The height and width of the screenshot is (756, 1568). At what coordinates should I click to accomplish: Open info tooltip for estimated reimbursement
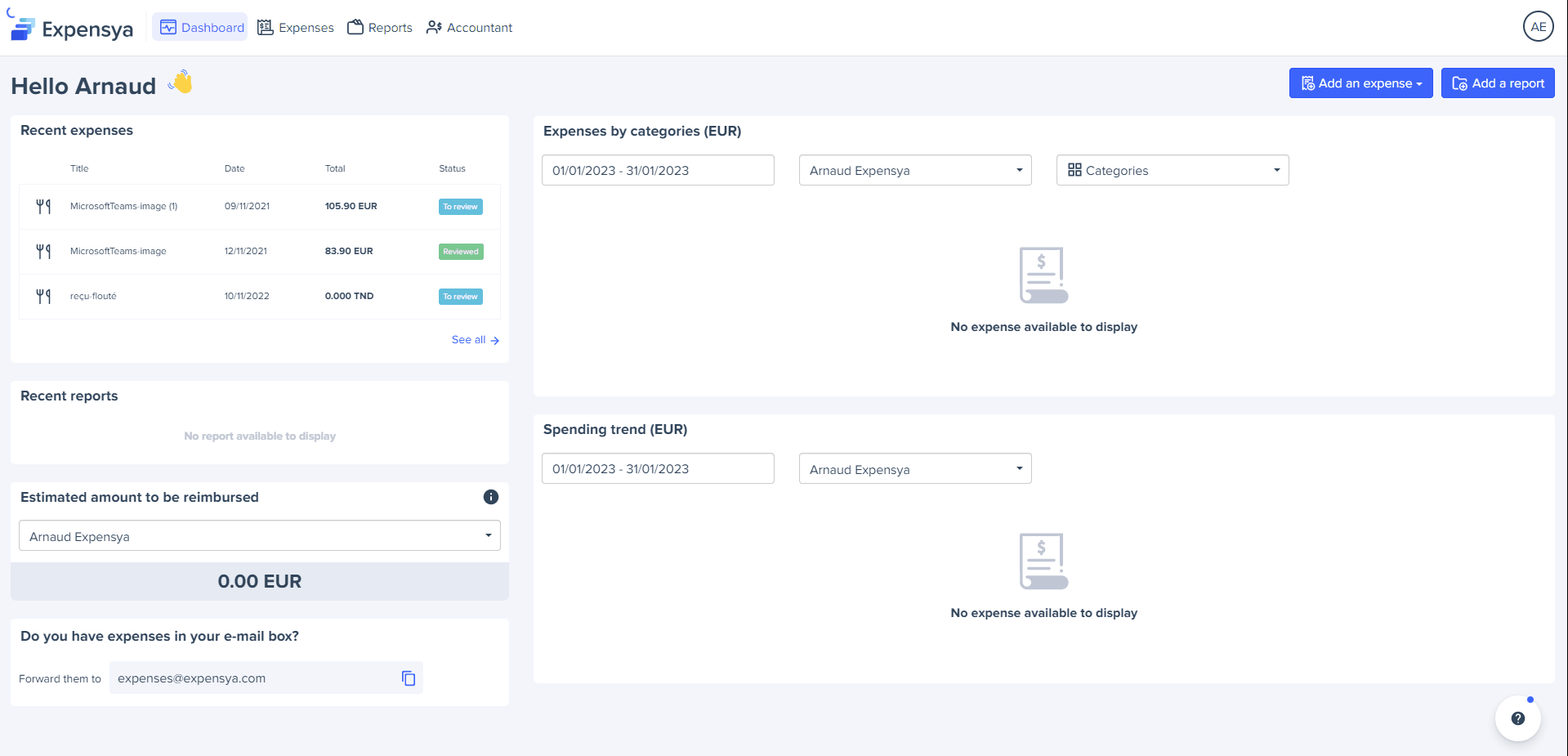491,497
